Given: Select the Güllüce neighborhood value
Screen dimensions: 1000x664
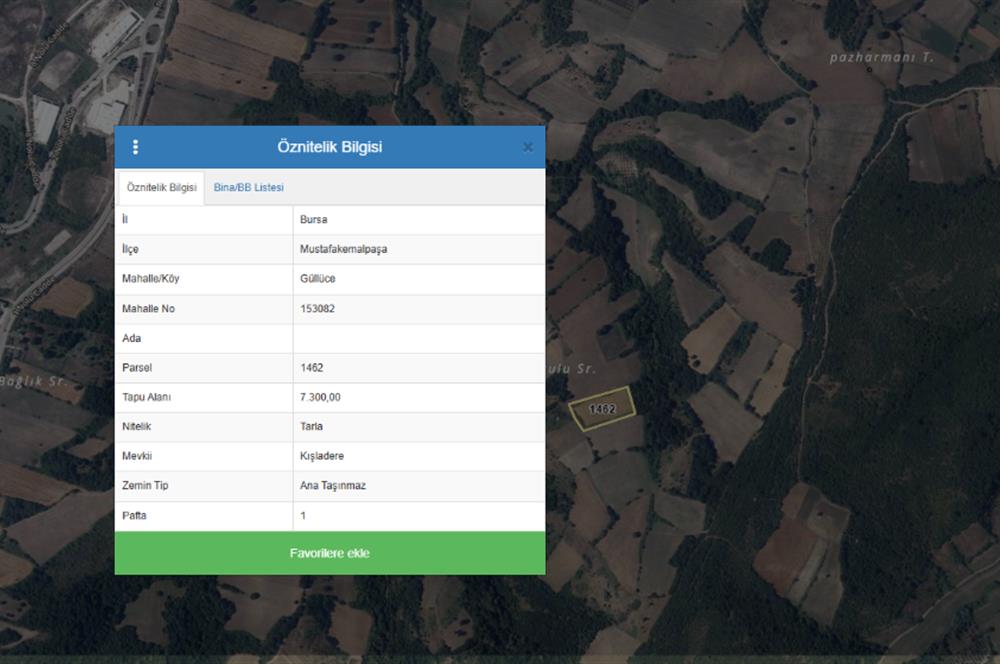Looking at the screenshot, I should click(318, 279).
